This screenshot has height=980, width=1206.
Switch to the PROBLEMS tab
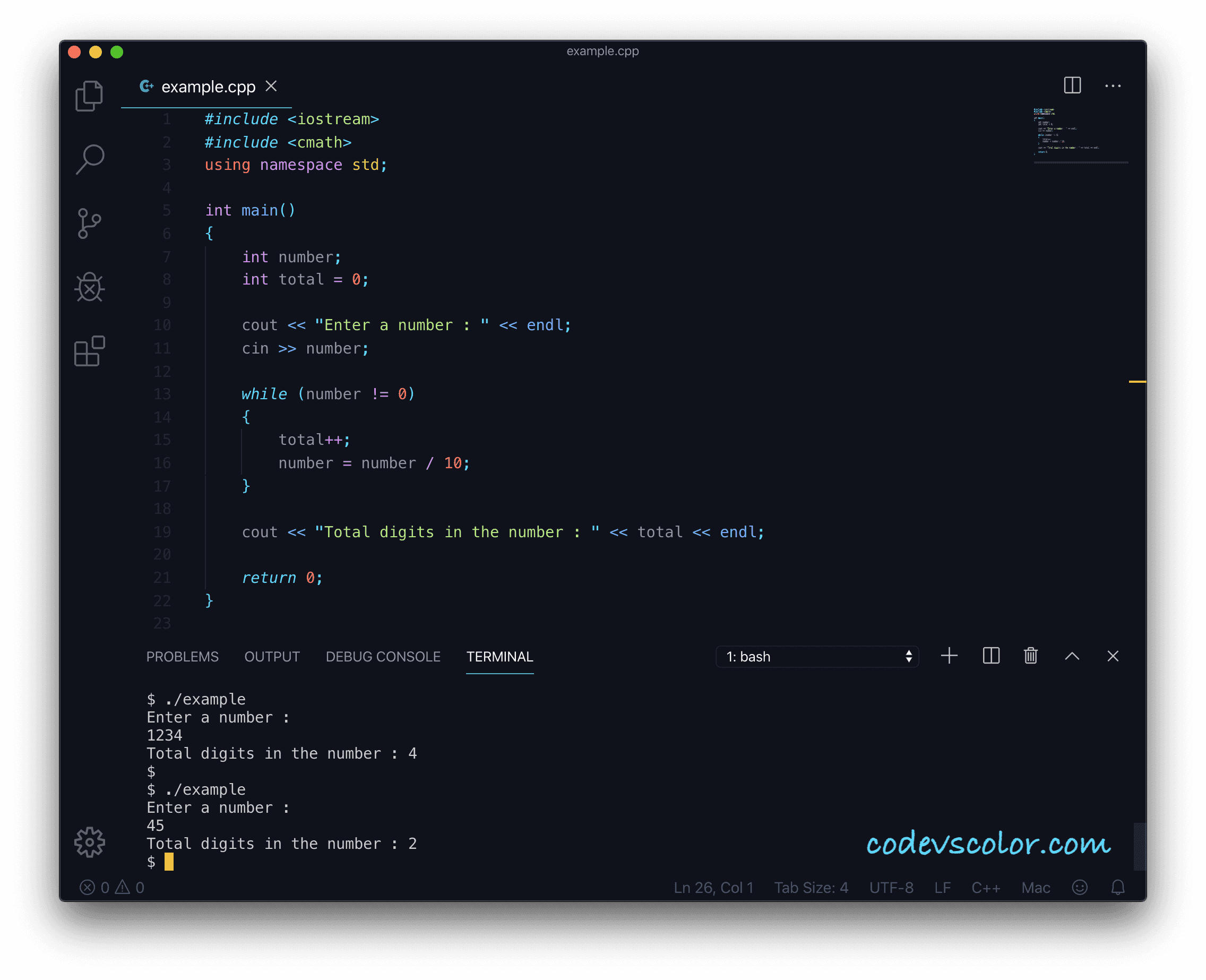182,657
